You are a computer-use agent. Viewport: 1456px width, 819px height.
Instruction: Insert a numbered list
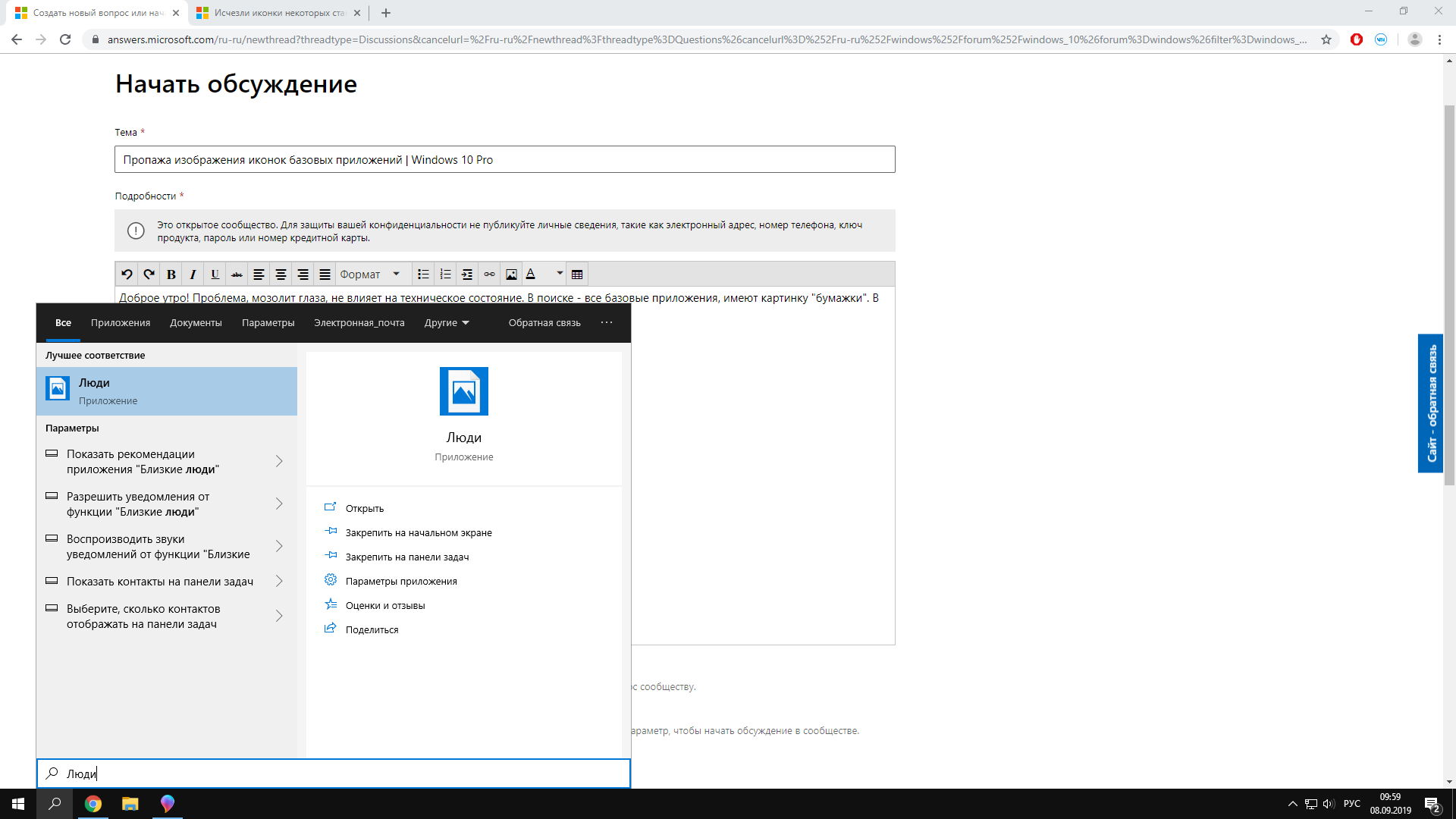pos(445,275)
